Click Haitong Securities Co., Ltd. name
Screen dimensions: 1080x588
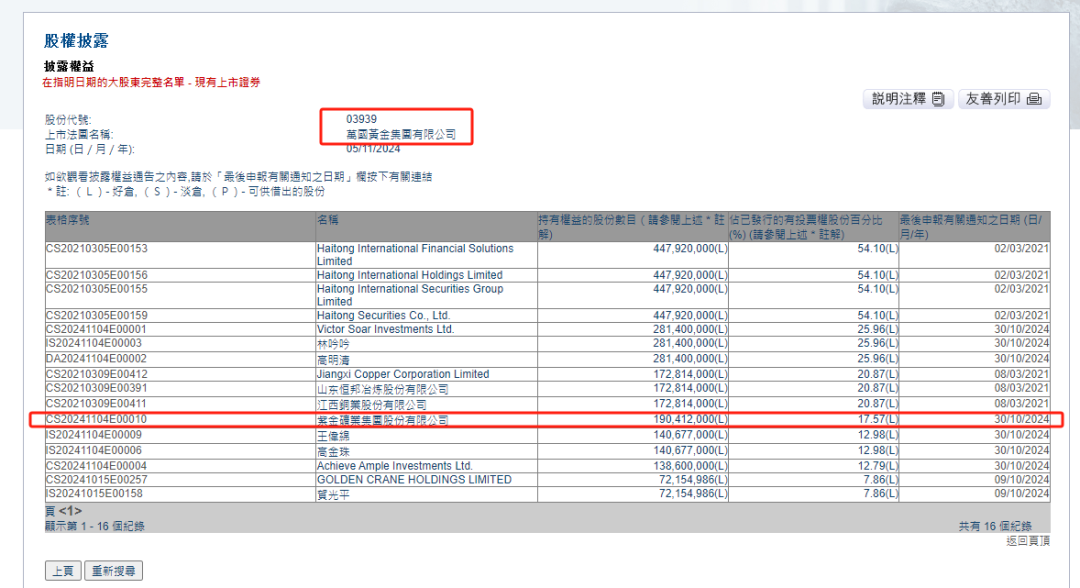383,315
